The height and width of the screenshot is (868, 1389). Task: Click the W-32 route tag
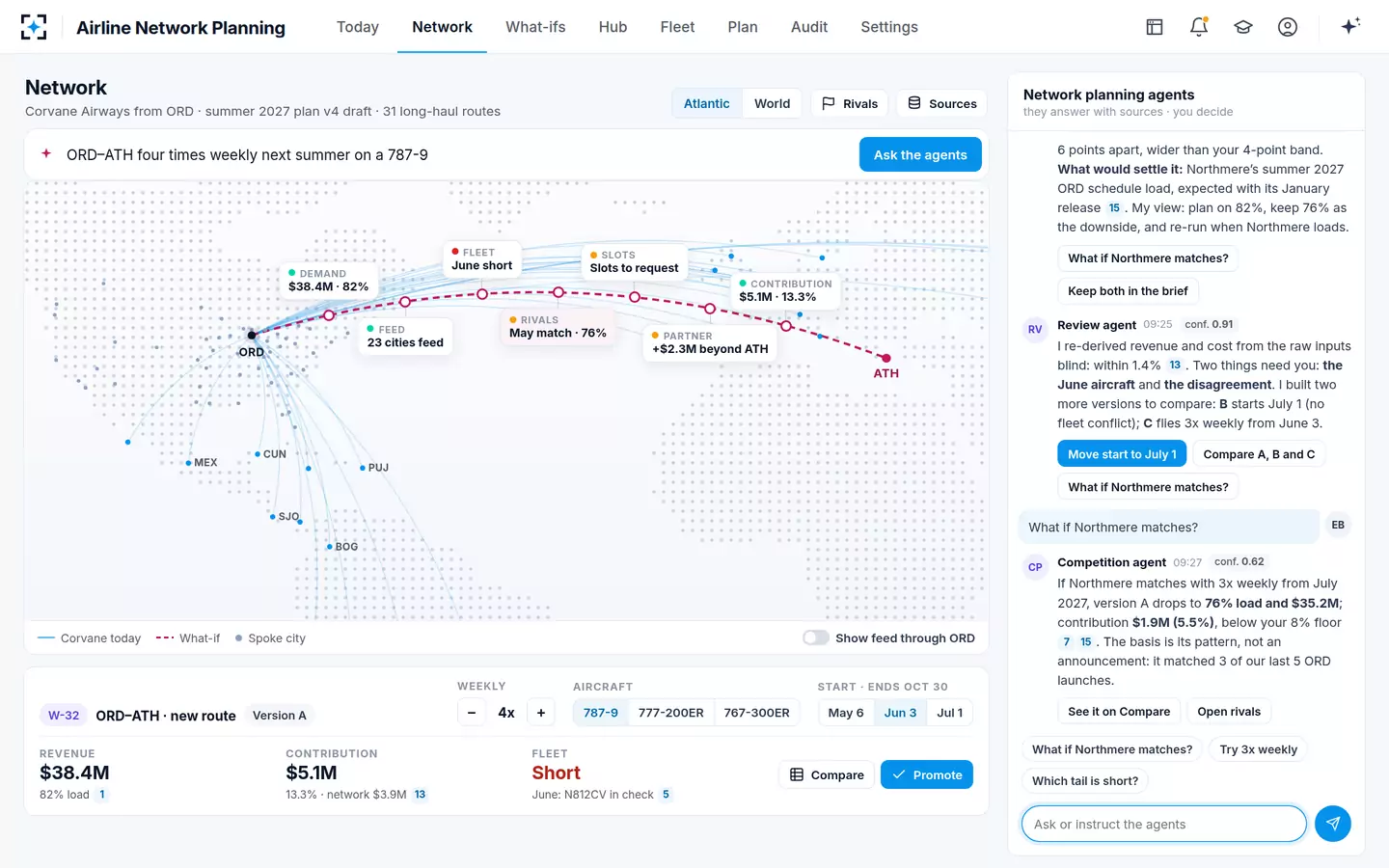click(64, 716)
